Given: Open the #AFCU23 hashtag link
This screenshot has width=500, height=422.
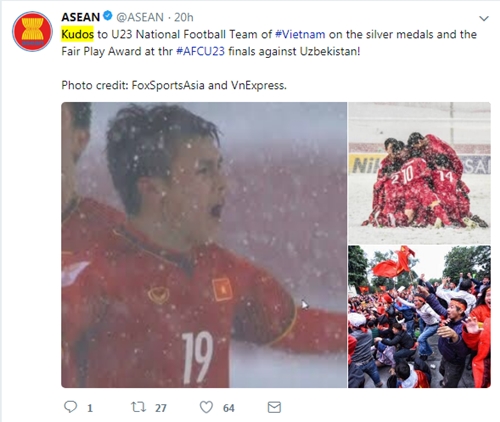Looking at the screenshot, I should point(200,52).
